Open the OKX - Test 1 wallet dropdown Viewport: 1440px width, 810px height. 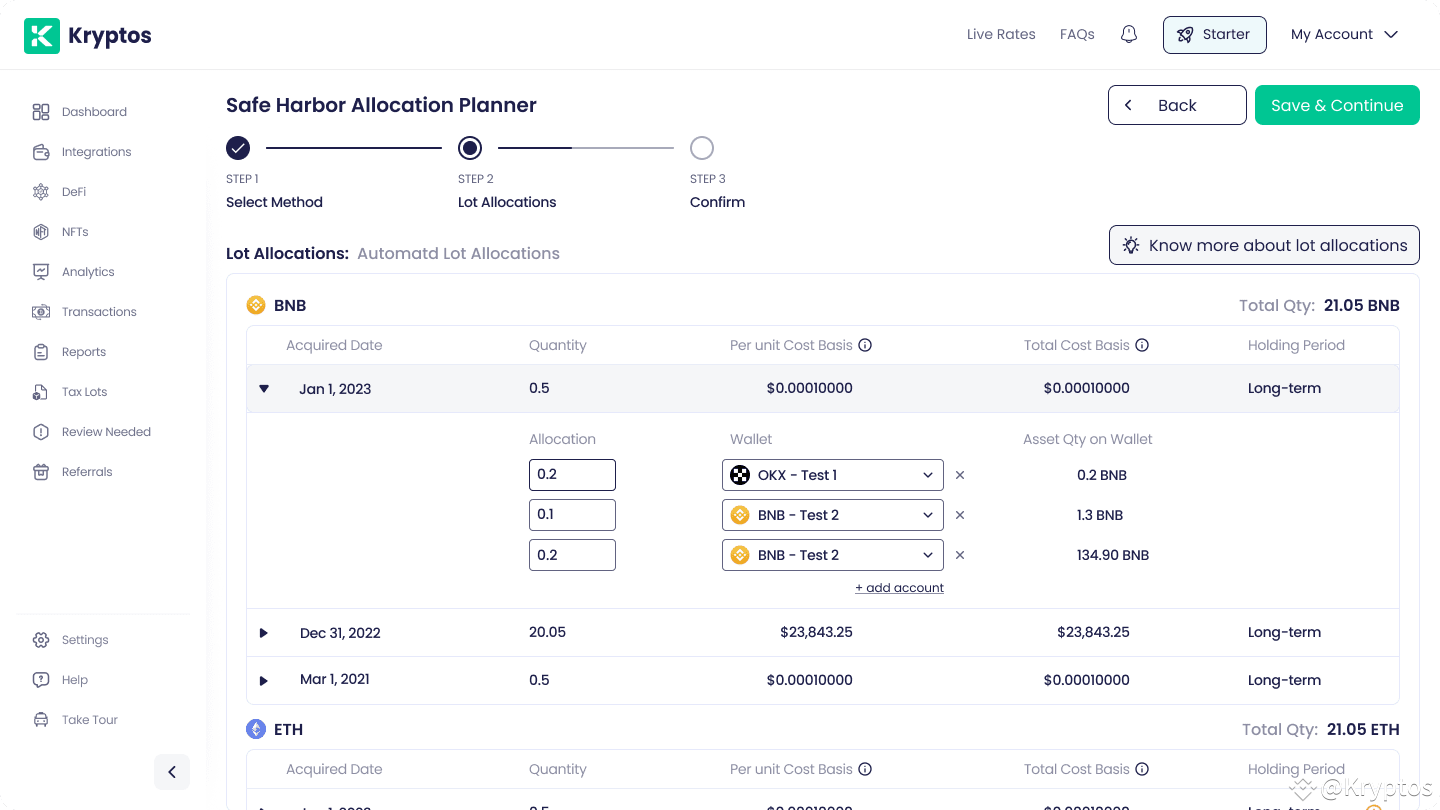tap(832, 475)
